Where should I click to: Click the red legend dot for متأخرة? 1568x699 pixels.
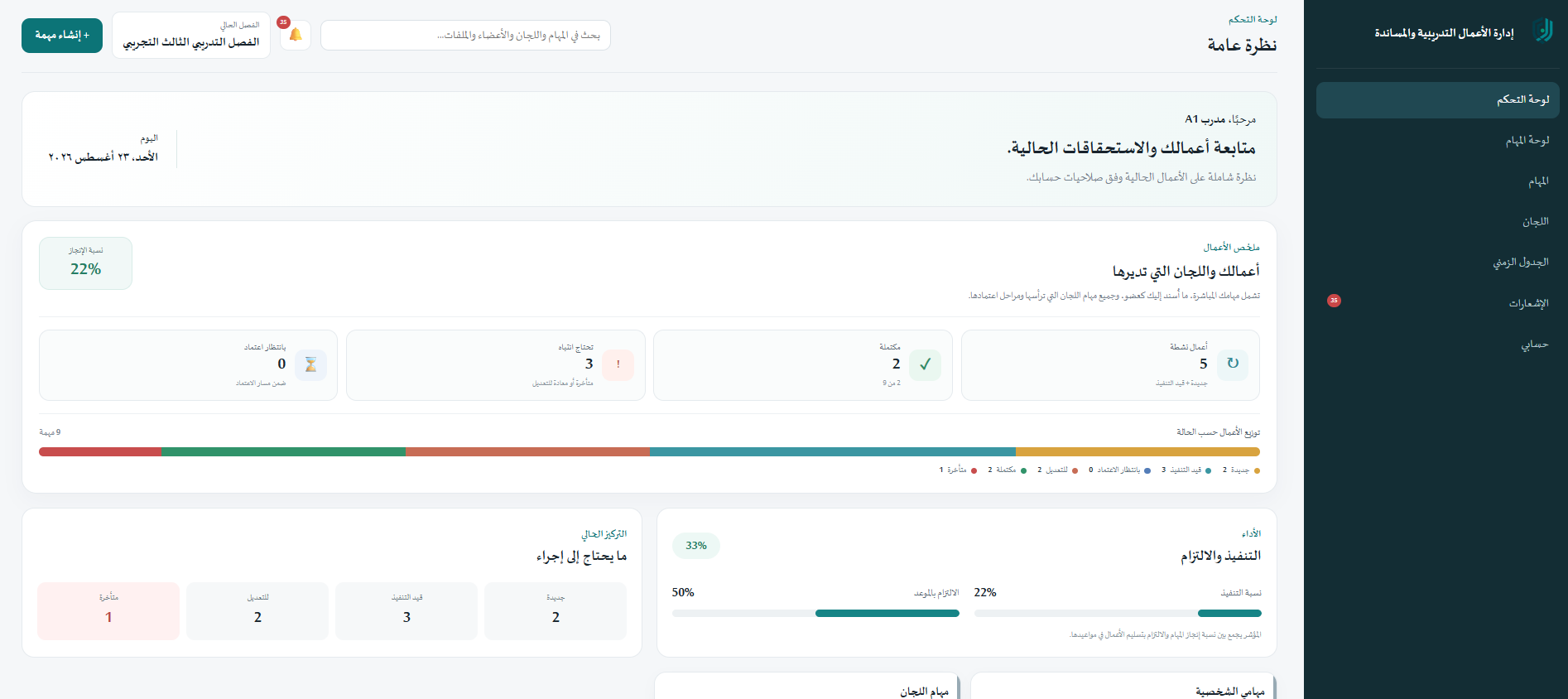(974, 470)
